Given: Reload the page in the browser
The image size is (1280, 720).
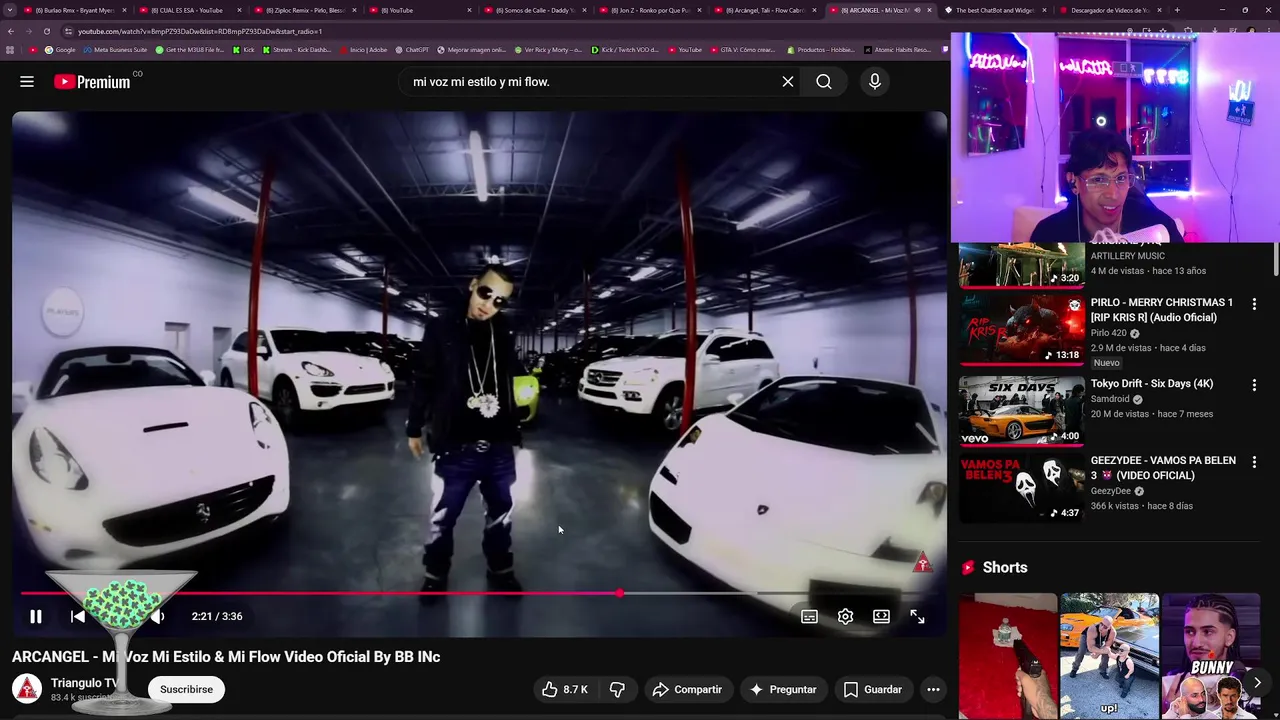Looking at the screenshot, I should pos(46,31).
